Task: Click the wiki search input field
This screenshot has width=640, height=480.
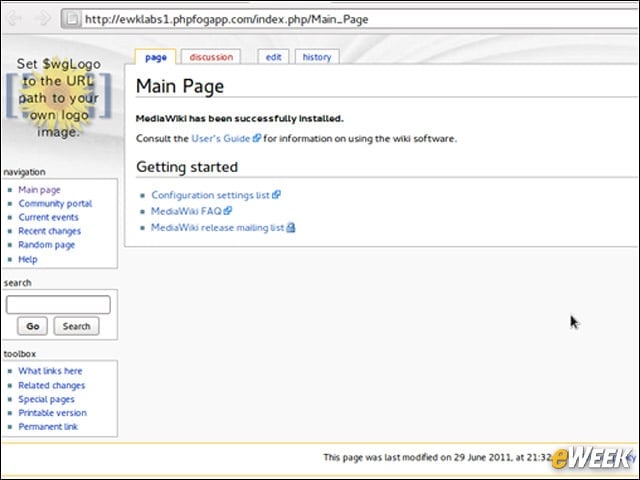Action: tap(58, 305)
